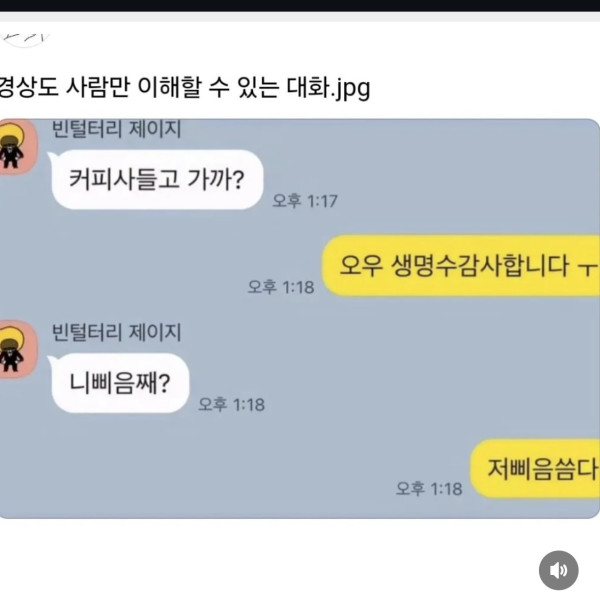The height and width of the screenshot is (605, 600).
Task: Click the timestamp beside the 니삐음째? bubble
Action: 232,404
